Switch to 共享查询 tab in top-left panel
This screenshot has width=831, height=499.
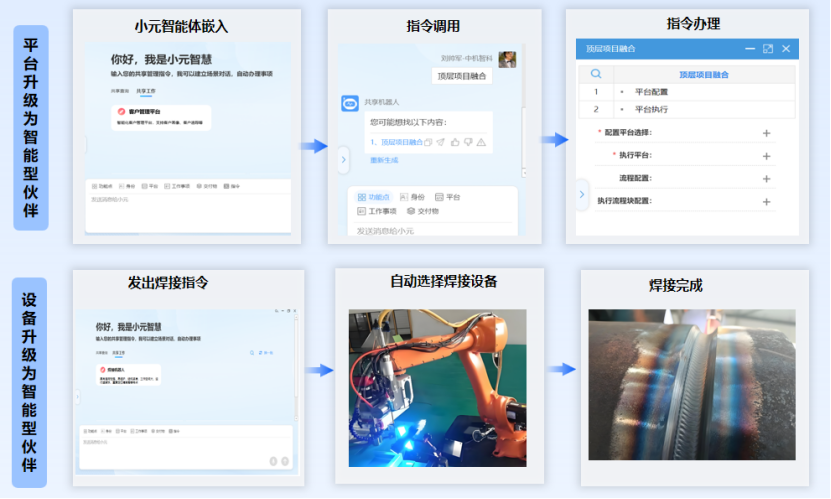tap(119, 91)
